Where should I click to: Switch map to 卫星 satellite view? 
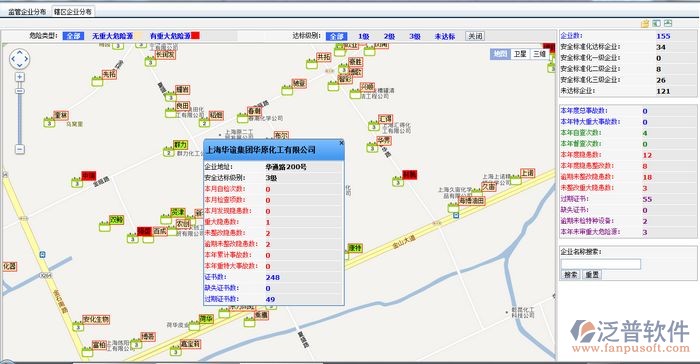coord(520,54)
